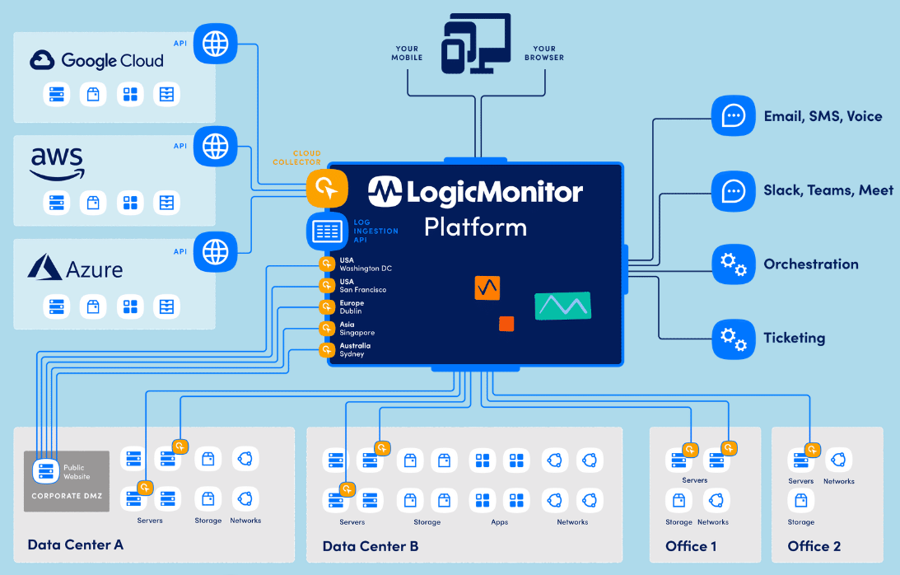The height and width of the screenshot is (575, 900).
Task: Click the AWS API globe icon
Action: [215, 146]
